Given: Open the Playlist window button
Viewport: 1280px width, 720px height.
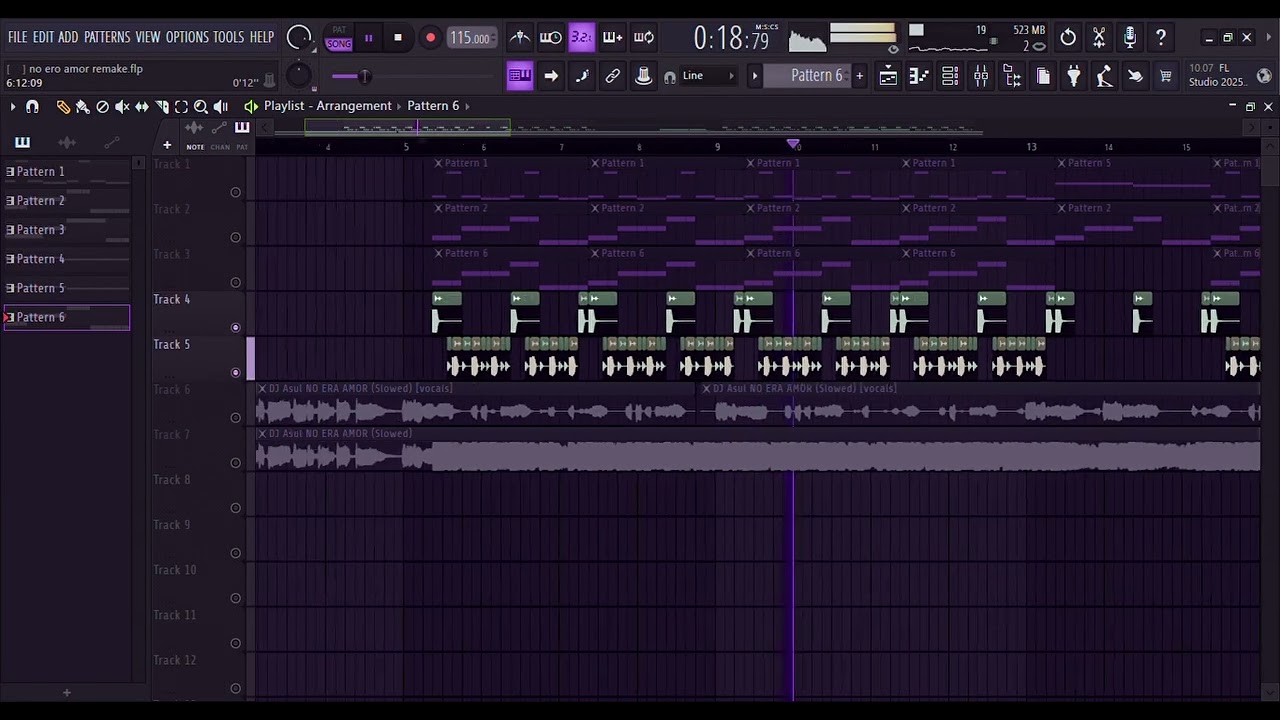Looking at the screenshot, I should click(x=888, y=76).
